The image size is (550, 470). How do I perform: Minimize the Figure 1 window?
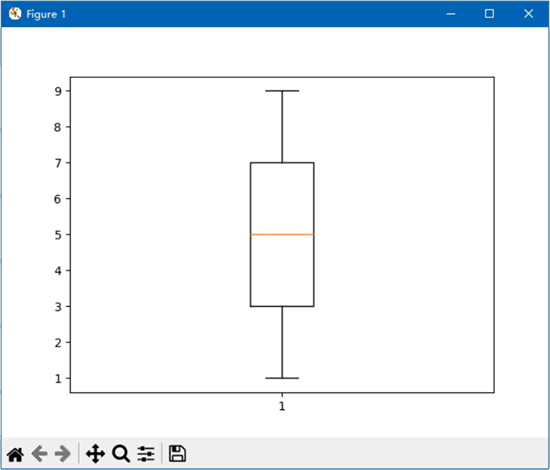[x=451, y=14]
